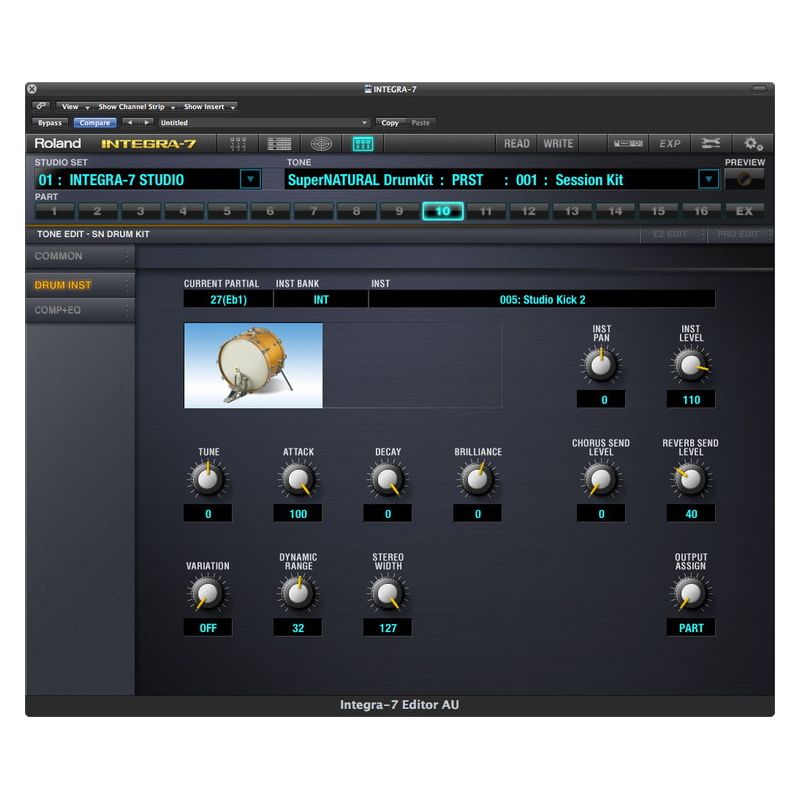
Task: Click the INST LEVEL knob
Action: [x=691, y=365]
